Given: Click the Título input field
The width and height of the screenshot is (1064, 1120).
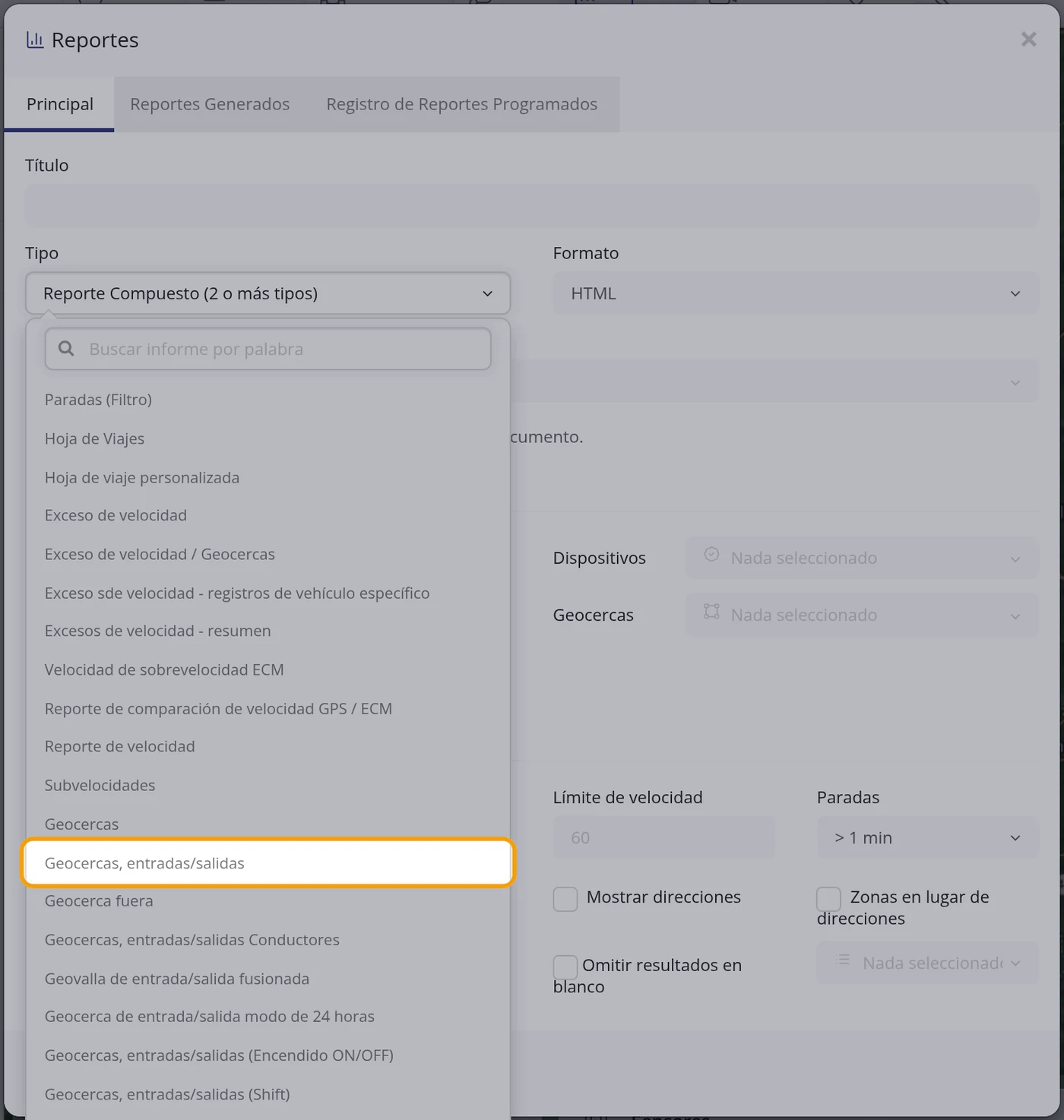Looking at the screenshot, I should (x=531, y=205).
